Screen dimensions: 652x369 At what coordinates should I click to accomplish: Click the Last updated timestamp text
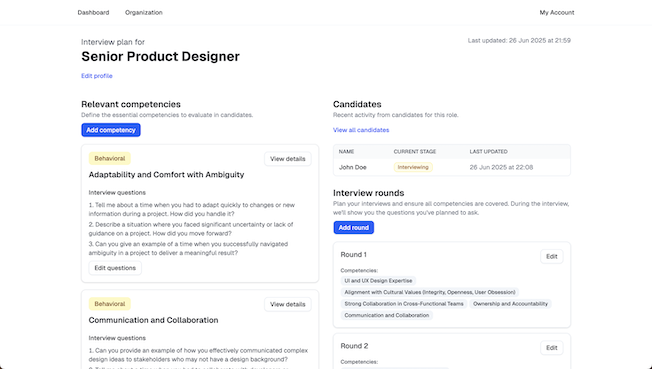coord(519,40)
